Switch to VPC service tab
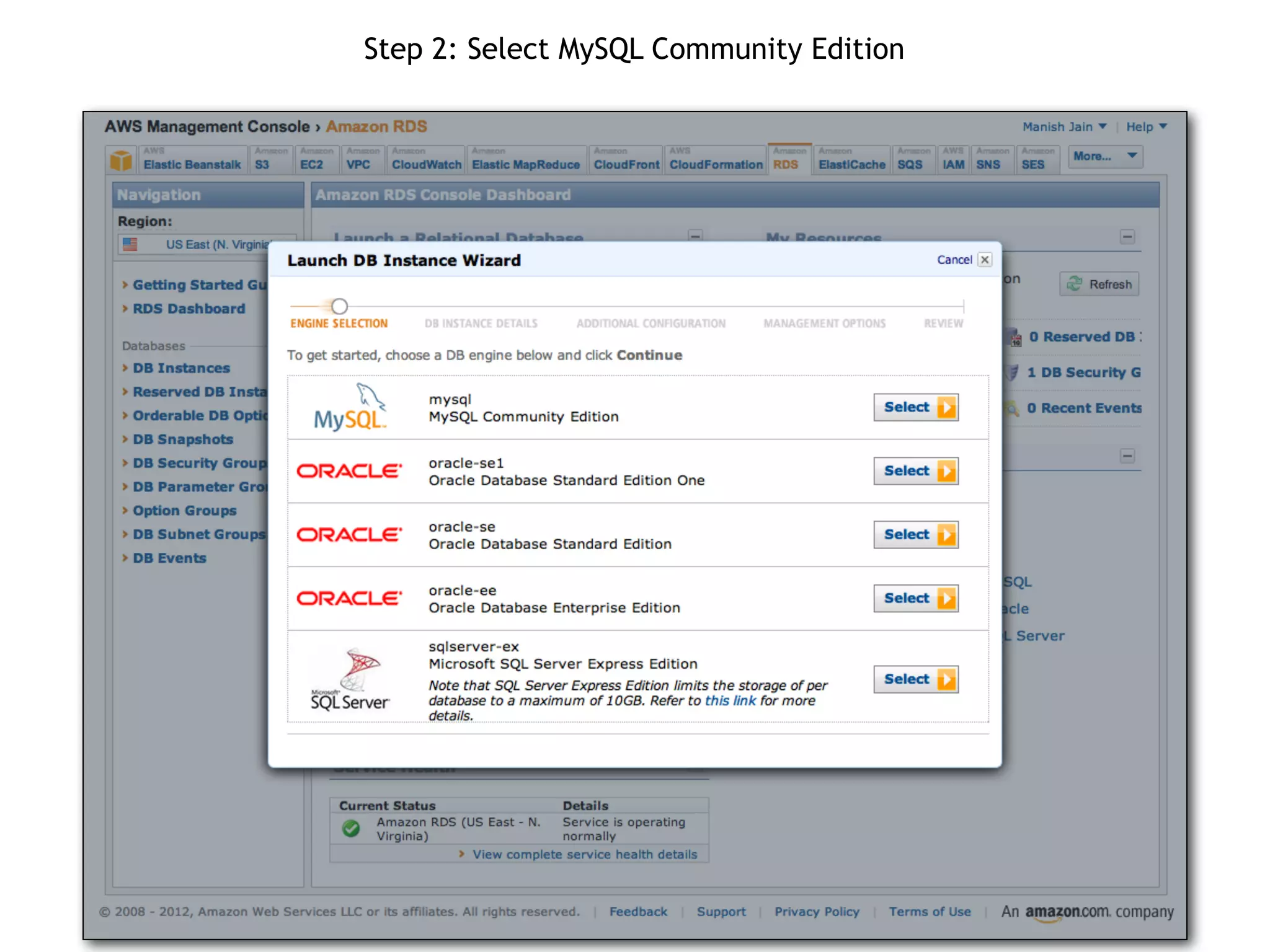The height and width of the screenshot is (952, 1270). coord(363,161)
